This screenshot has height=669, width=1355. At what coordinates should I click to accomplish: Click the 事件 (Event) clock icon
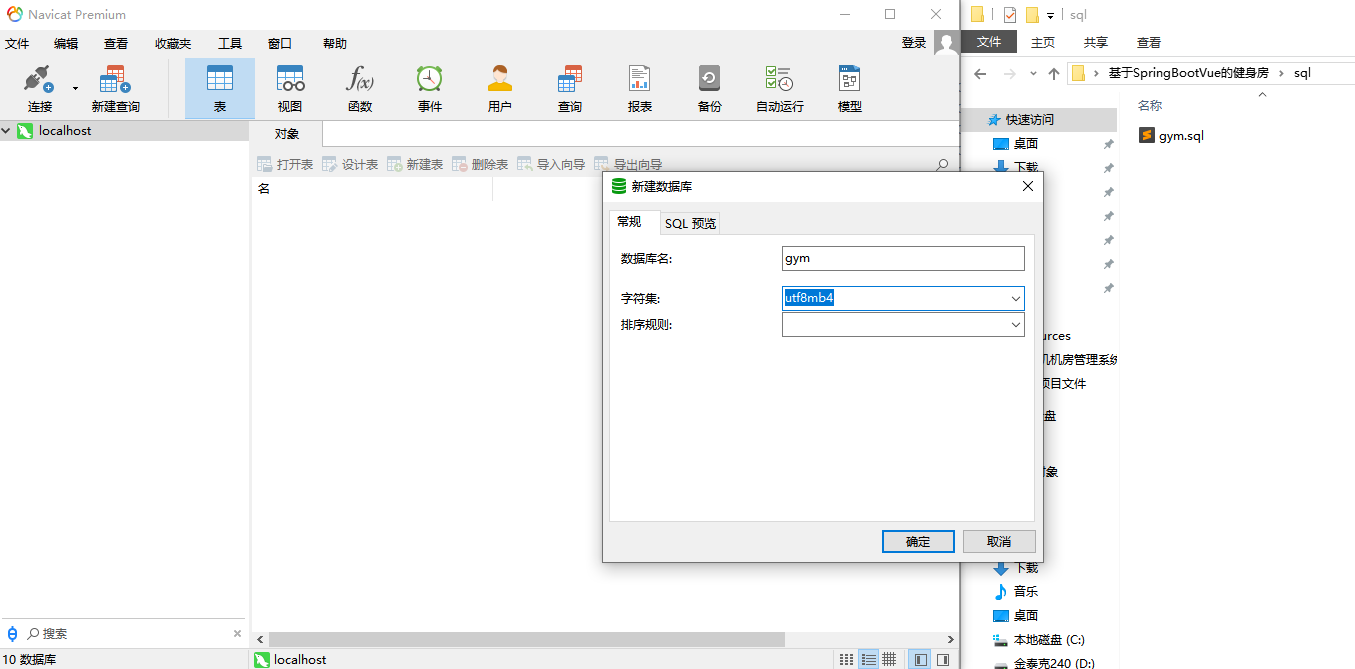[x=430, y=88]
